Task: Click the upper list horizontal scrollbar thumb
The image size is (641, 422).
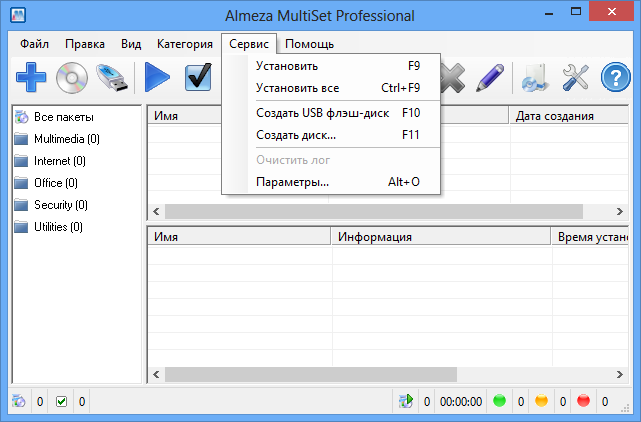Action: click(x=374, y=211)
